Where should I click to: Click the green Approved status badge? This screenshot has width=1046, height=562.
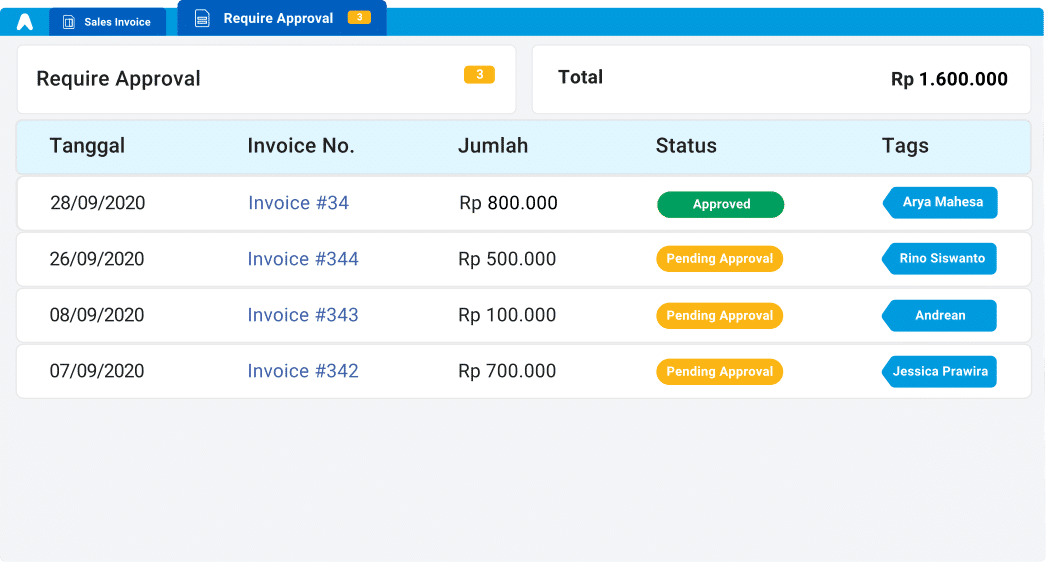[x=720, y=204]
